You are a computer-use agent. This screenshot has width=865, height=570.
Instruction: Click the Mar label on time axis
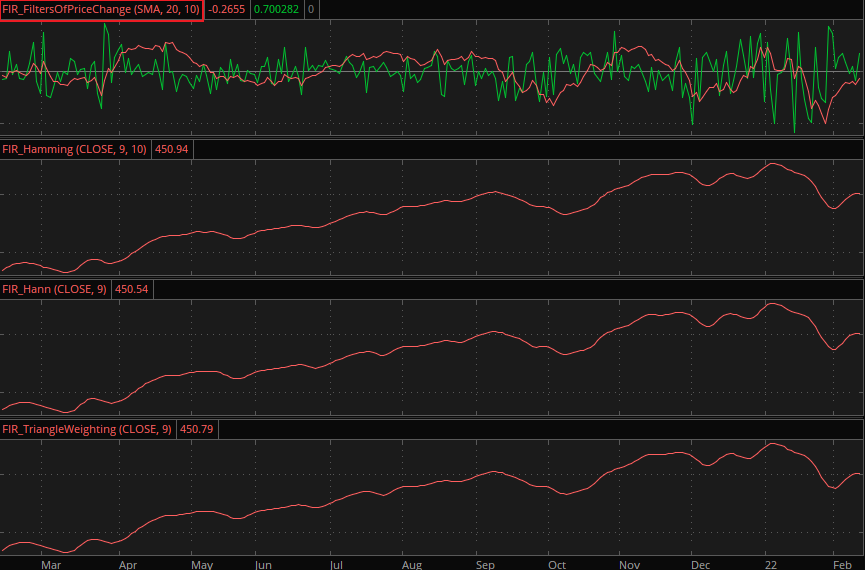pos(52,563)
